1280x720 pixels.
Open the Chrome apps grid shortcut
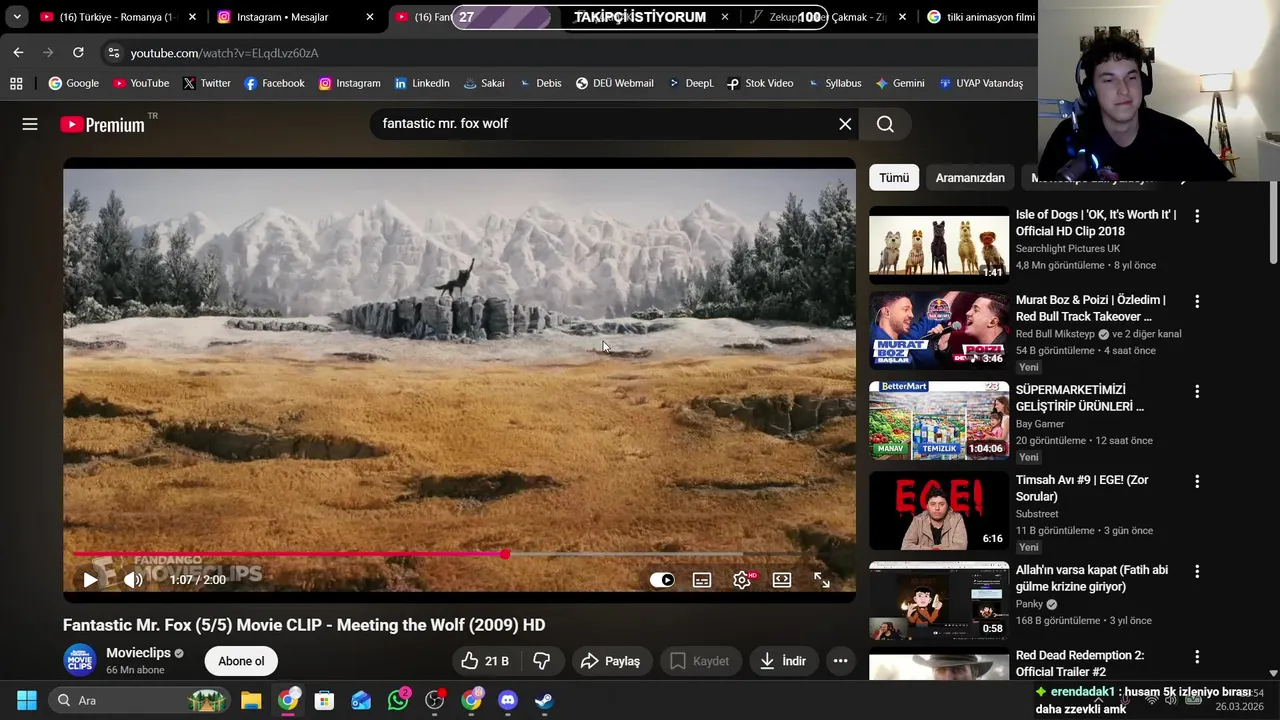coord(16,83)
